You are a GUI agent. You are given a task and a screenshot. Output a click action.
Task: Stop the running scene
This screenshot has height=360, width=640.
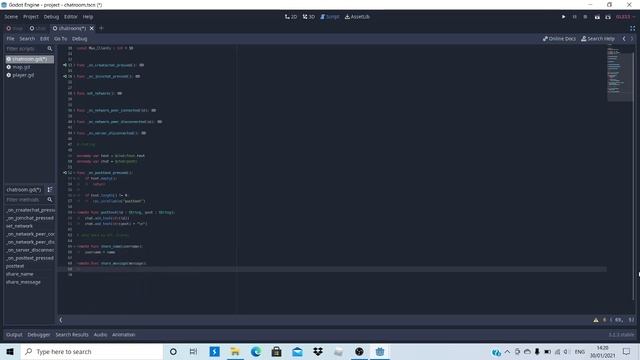coord(585,17)
